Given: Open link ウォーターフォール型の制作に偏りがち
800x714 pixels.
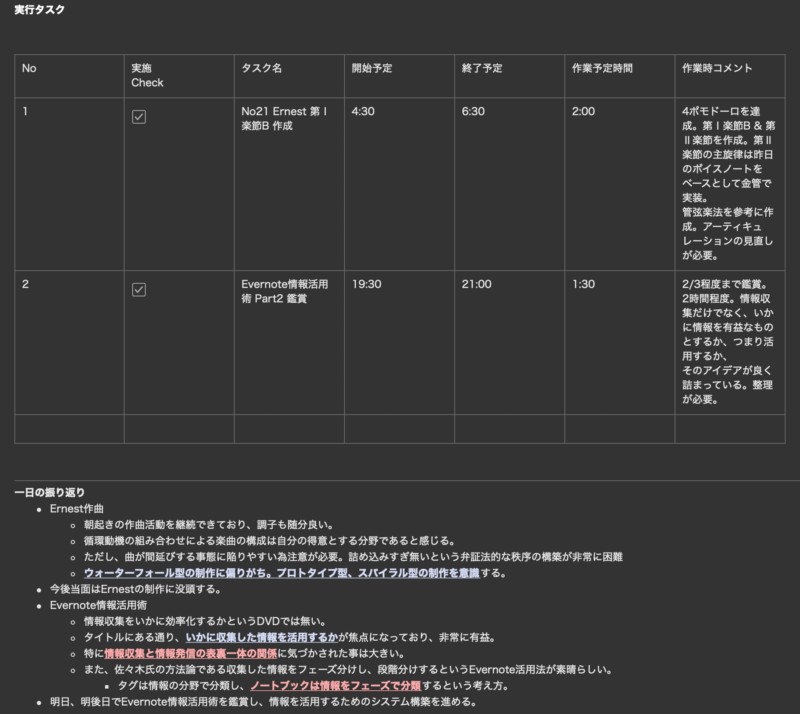Looking at the screenshot, I should pyautogui.click(x=282, y=573).
